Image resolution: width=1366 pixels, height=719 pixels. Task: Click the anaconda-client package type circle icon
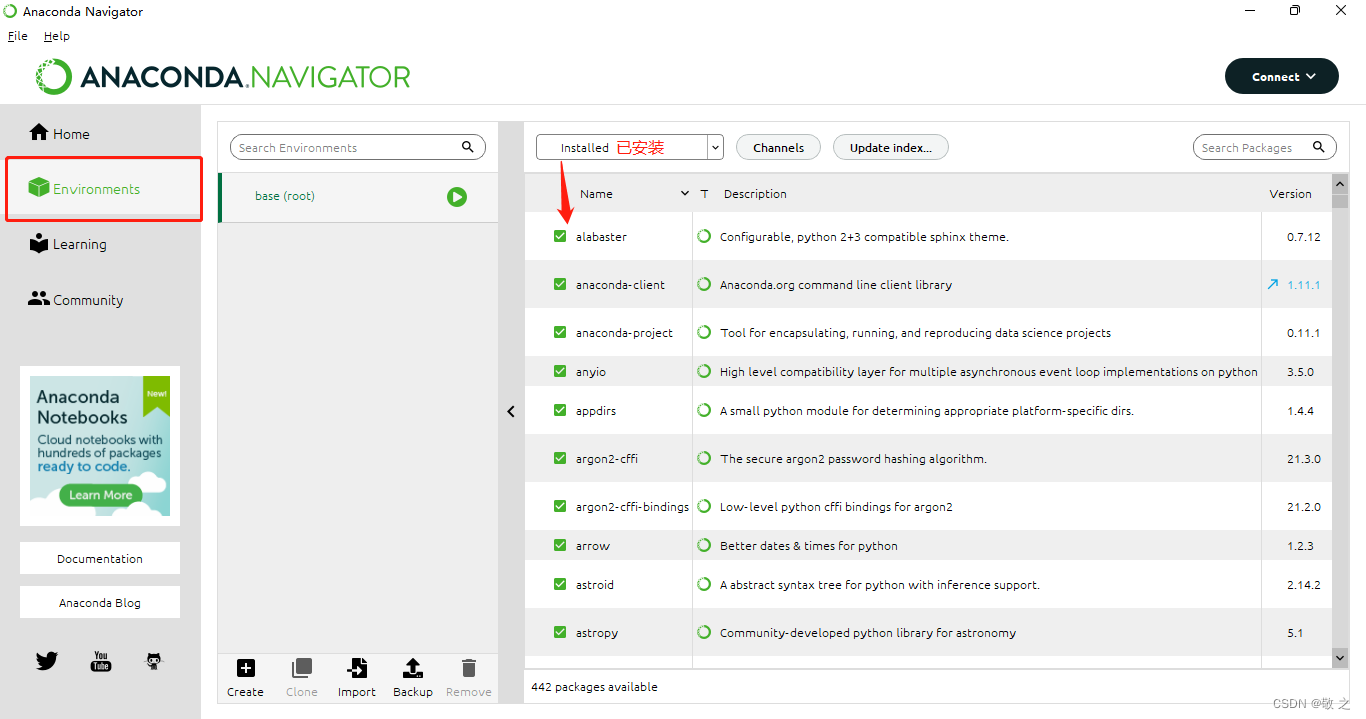pos(704,284)
